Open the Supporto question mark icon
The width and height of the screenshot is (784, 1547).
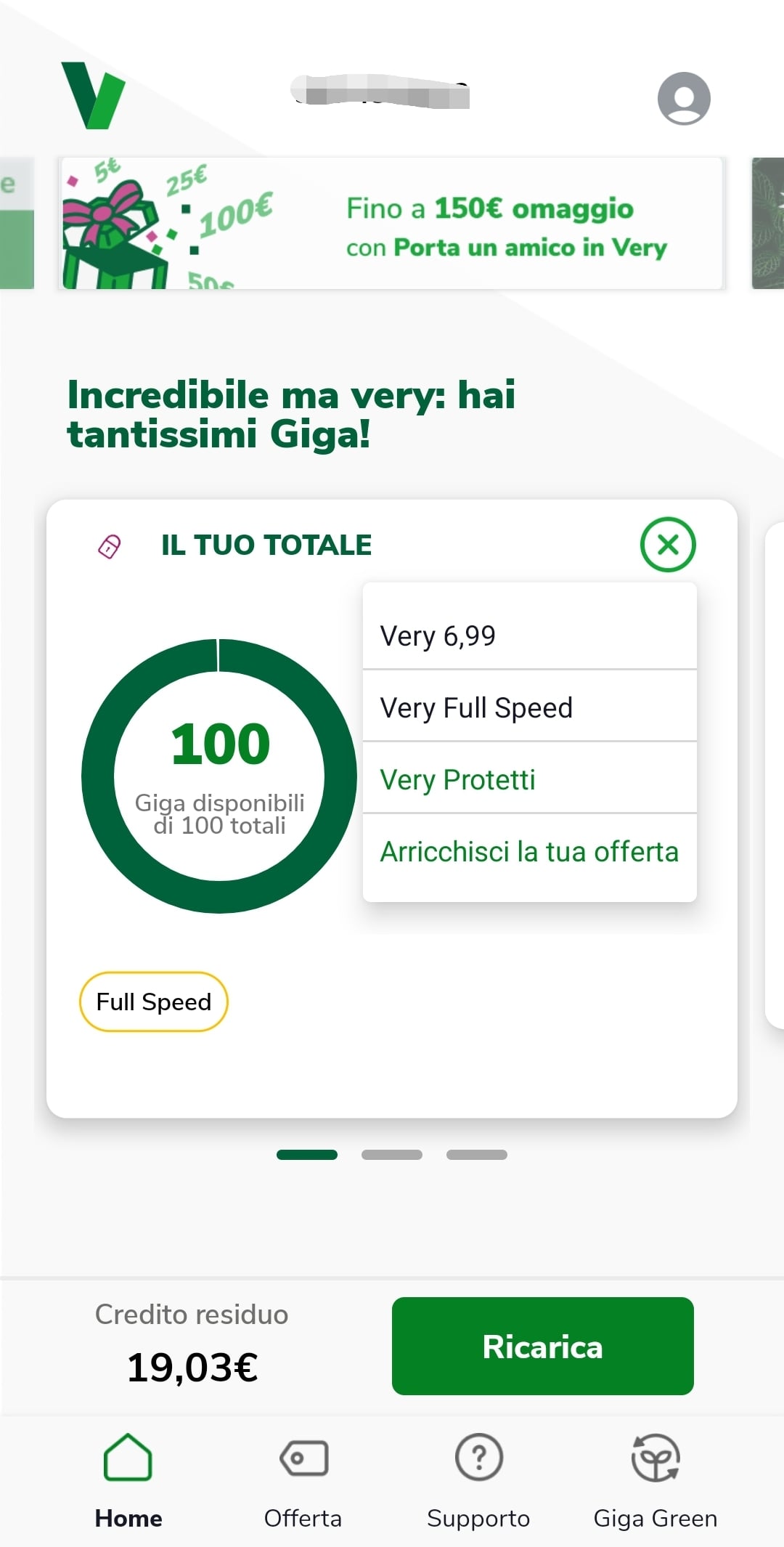(478, 1458)
